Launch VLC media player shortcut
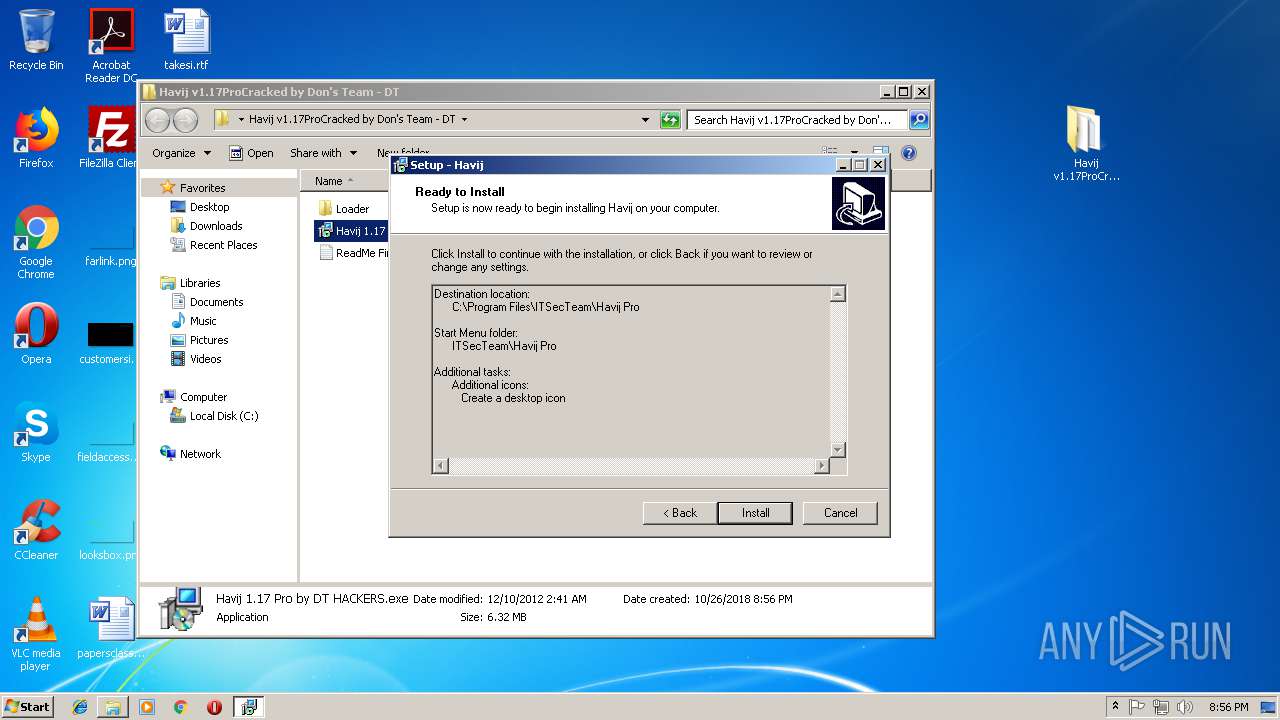Viewport: 1280px width, 720px height. point(36,634)
